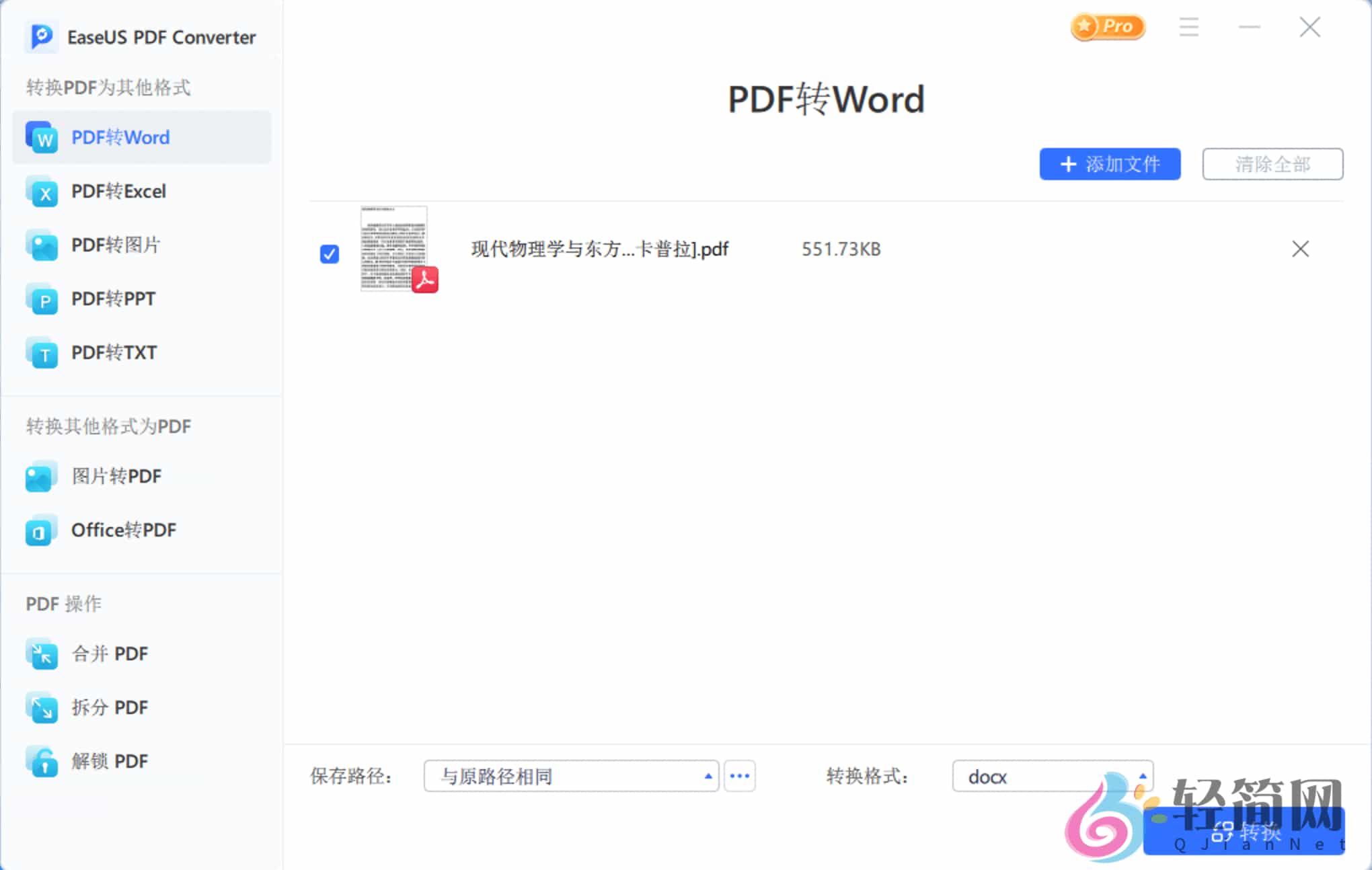This screenshot has height=870, width=1372.
Task: Click the 添加文件 button
Action: point(1110,164)
